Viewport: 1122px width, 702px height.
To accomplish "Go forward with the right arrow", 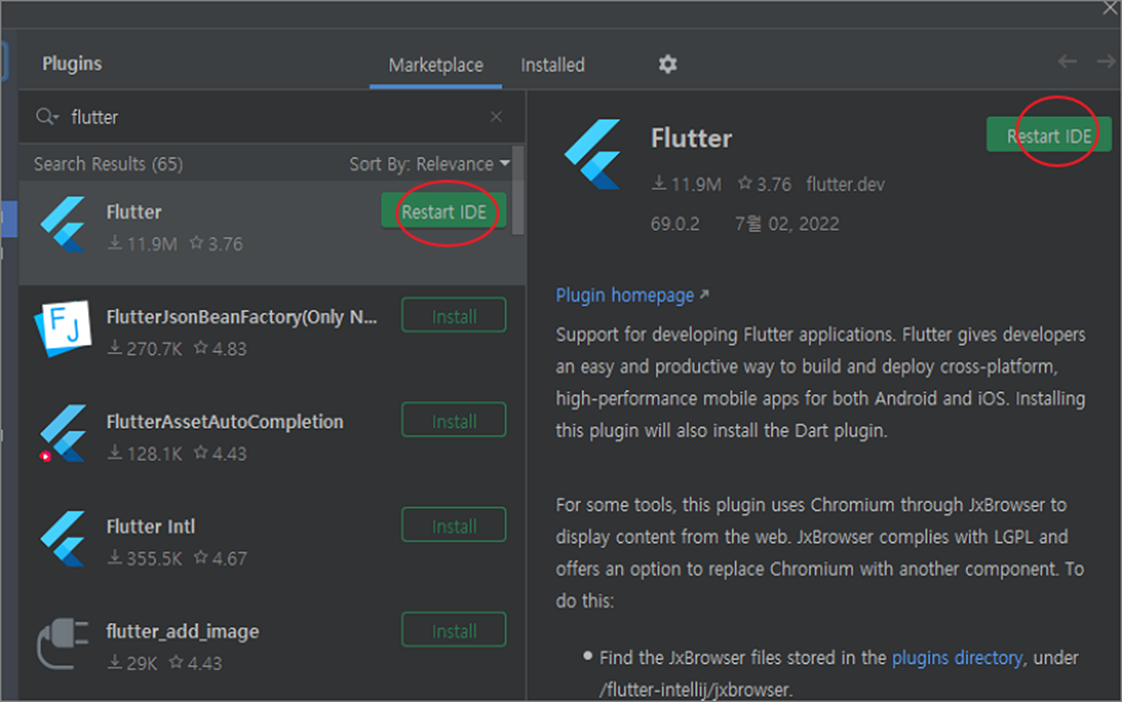I will click(1106, 62).
